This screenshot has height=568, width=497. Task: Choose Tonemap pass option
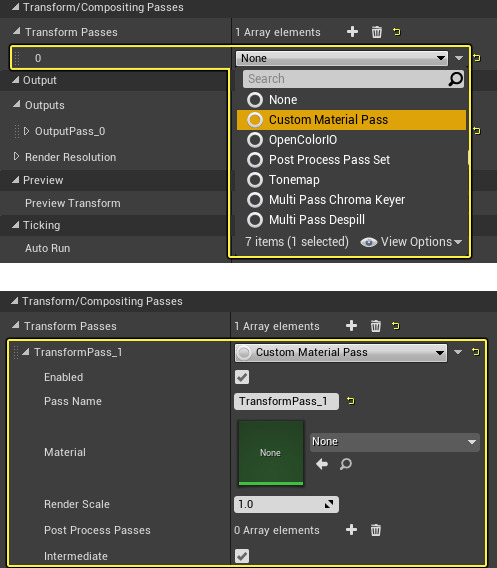click(x=351, y=180)
